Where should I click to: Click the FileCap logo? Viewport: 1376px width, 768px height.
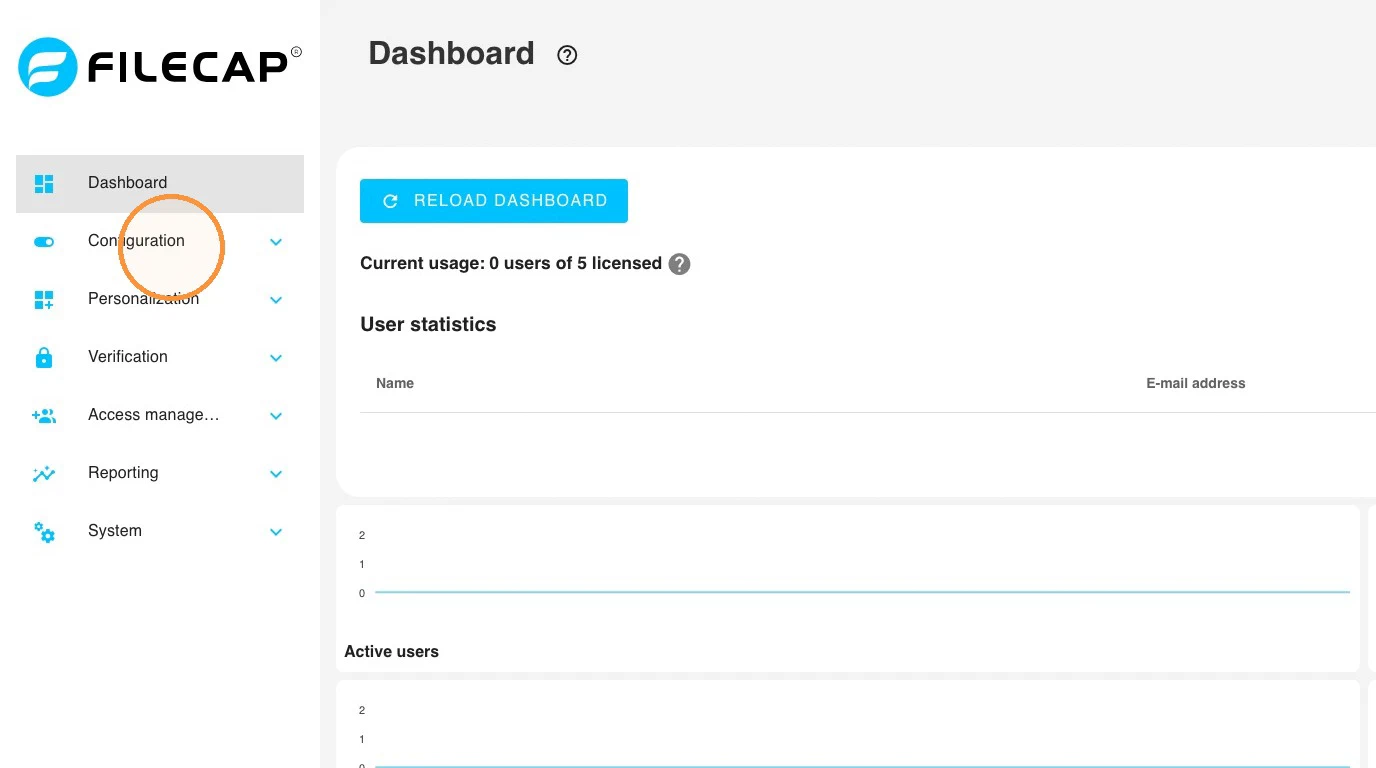[160, 66]
